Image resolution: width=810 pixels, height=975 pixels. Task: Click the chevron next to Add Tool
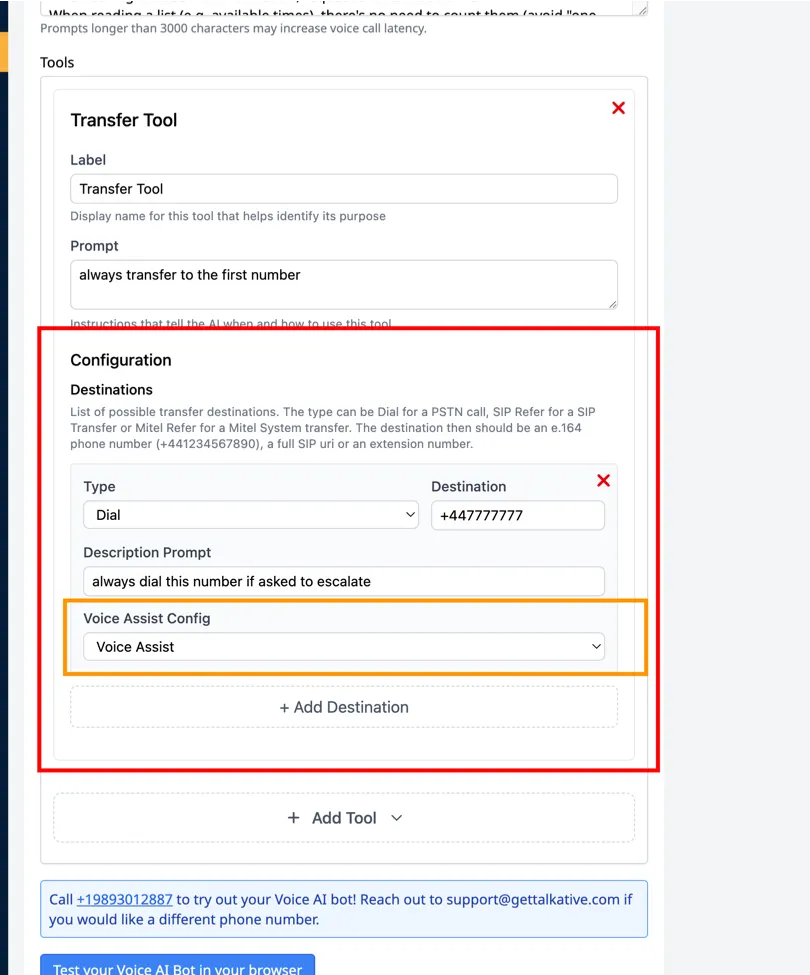pos(396,818)
